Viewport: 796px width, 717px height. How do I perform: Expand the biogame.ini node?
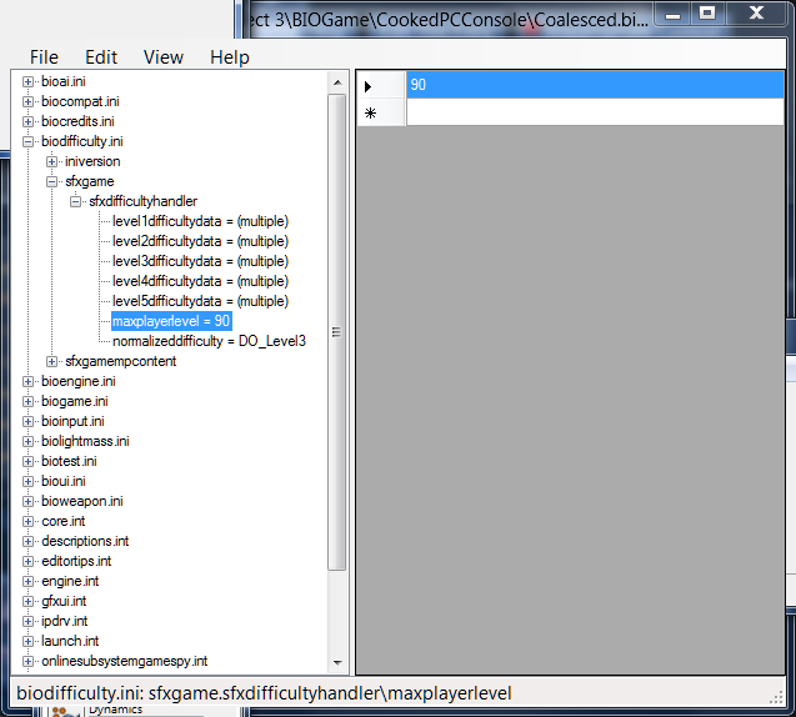(28, 402)
